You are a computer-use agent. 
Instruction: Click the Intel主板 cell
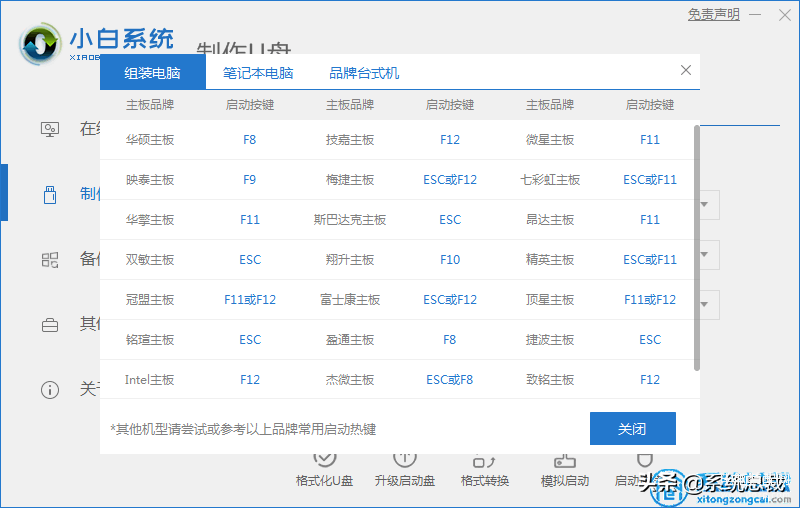click(149, 380)
